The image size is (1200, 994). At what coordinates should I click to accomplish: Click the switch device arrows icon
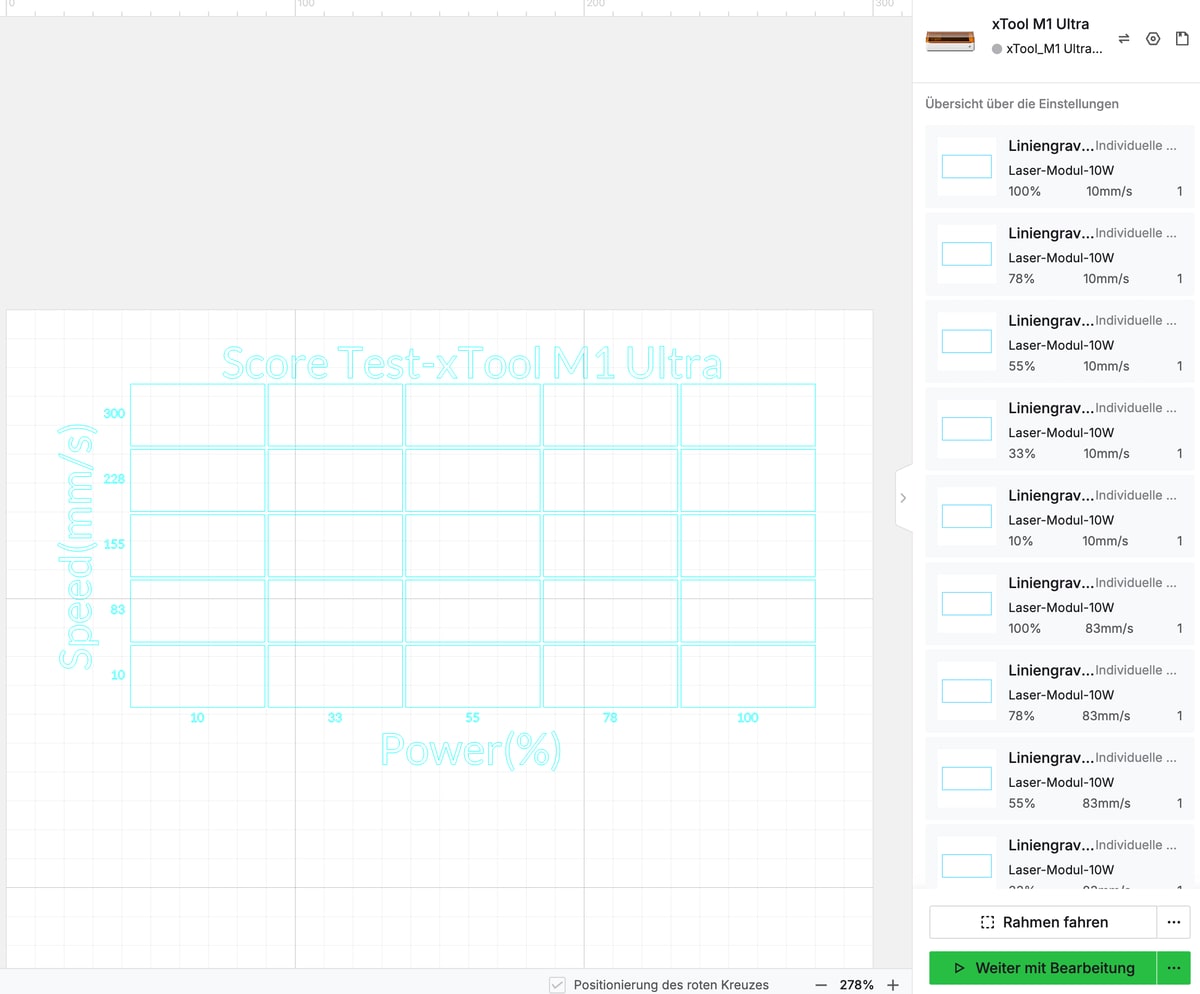click(x=1123, y=39)
